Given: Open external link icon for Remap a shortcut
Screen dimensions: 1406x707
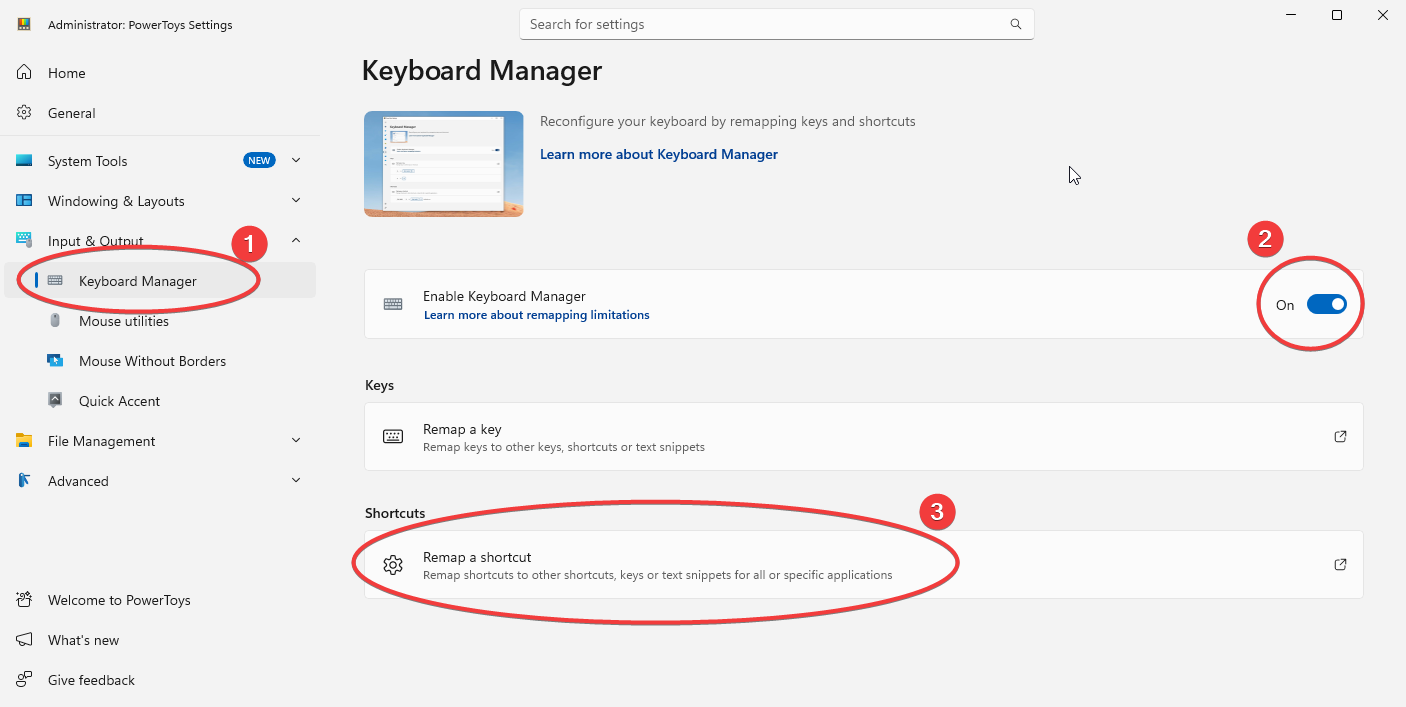Looking at the screenshot, I should [x=1340, y=565].
